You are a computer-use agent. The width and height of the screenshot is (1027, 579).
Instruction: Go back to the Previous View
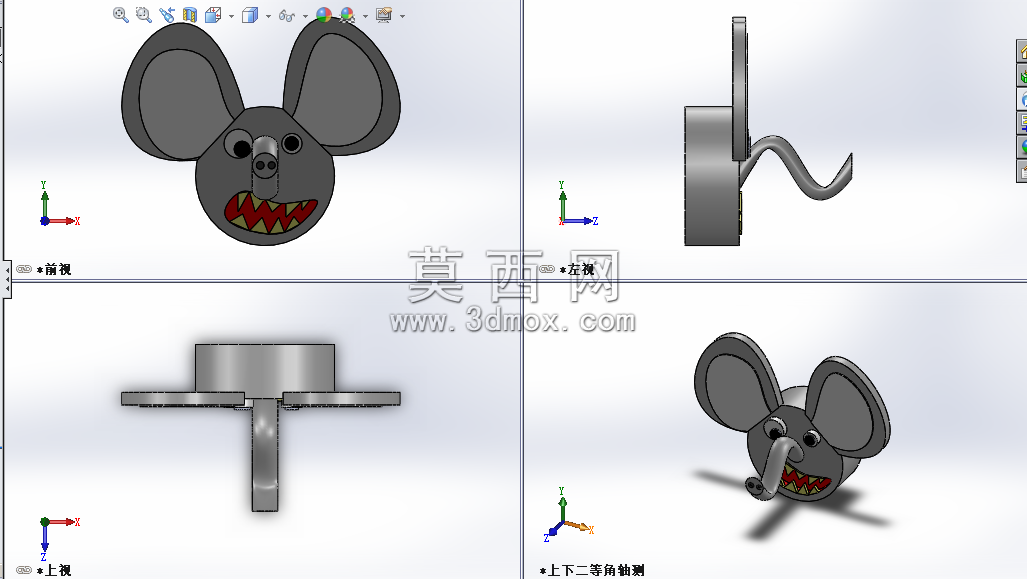(166, 15)
